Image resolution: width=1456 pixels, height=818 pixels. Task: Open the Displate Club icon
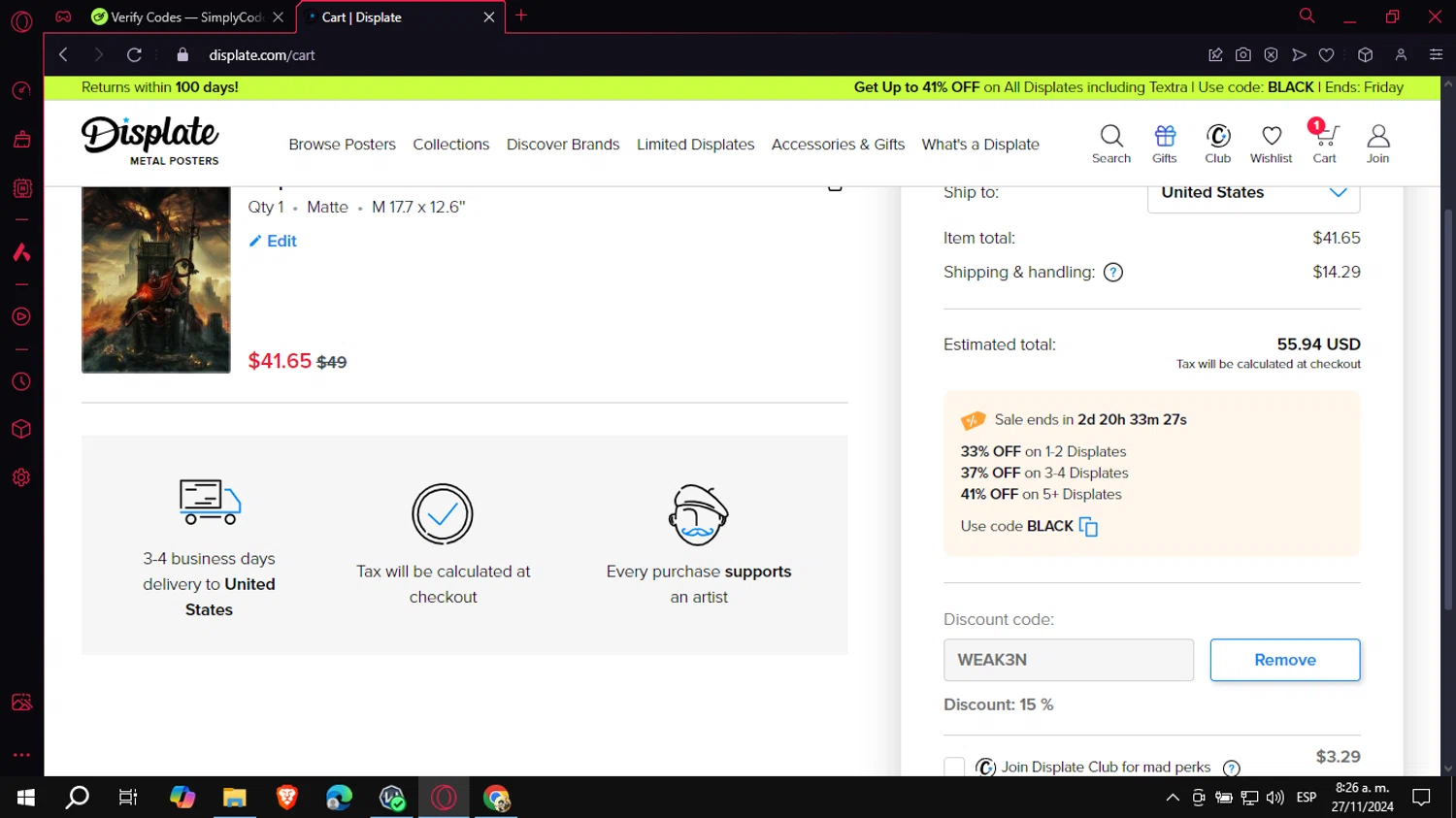pos(1218,144)
